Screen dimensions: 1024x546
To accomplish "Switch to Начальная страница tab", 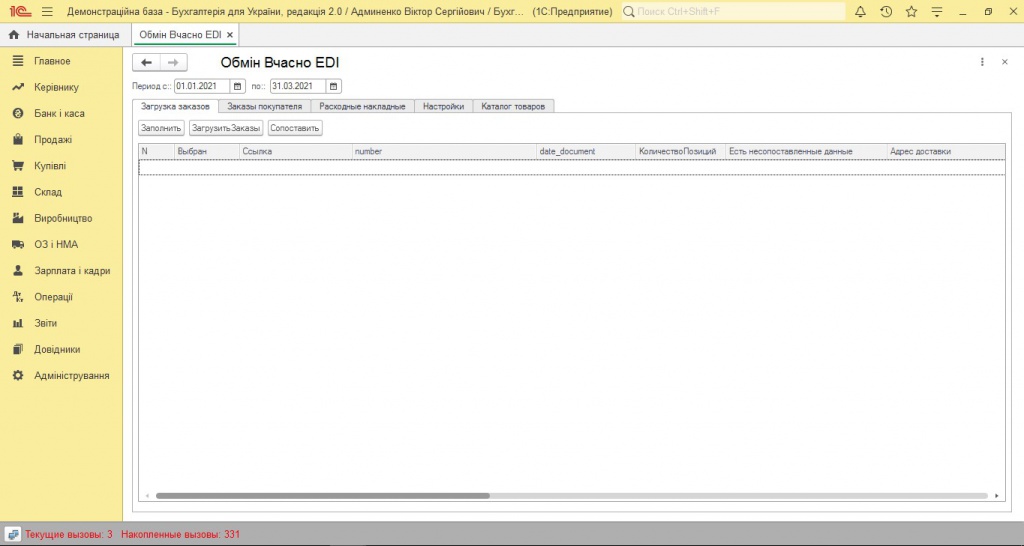I will point(65,35).
